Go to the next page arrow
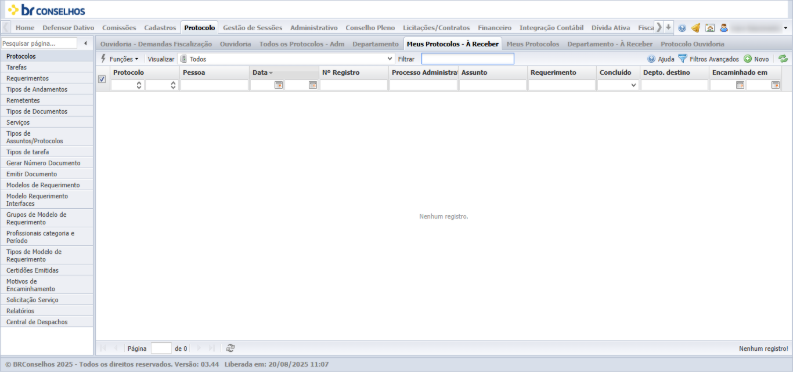The height and width of the screenshot is (372, 793). (199, 348)
